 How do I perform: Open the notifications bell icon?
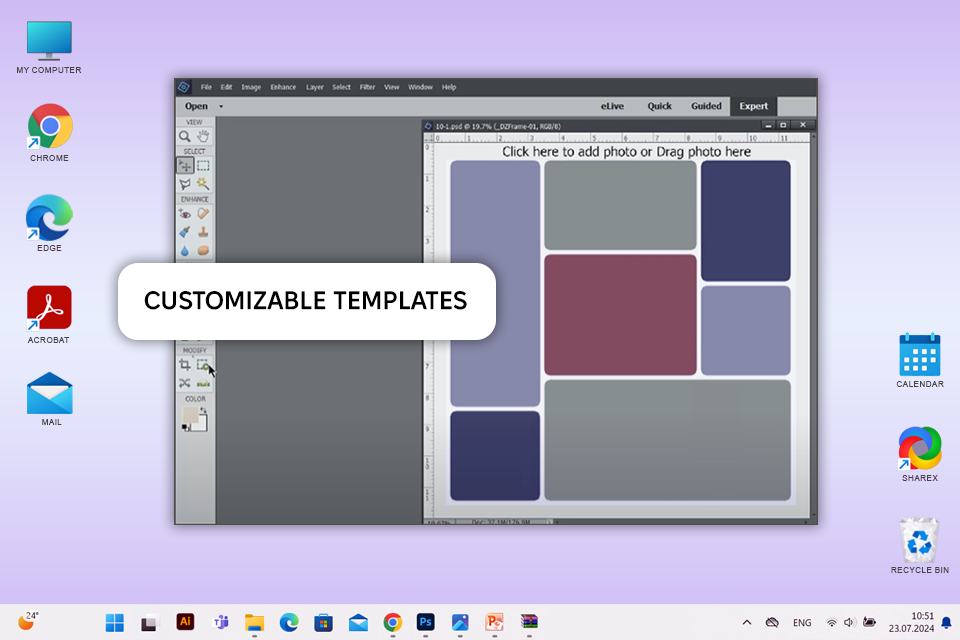point(946,623)
